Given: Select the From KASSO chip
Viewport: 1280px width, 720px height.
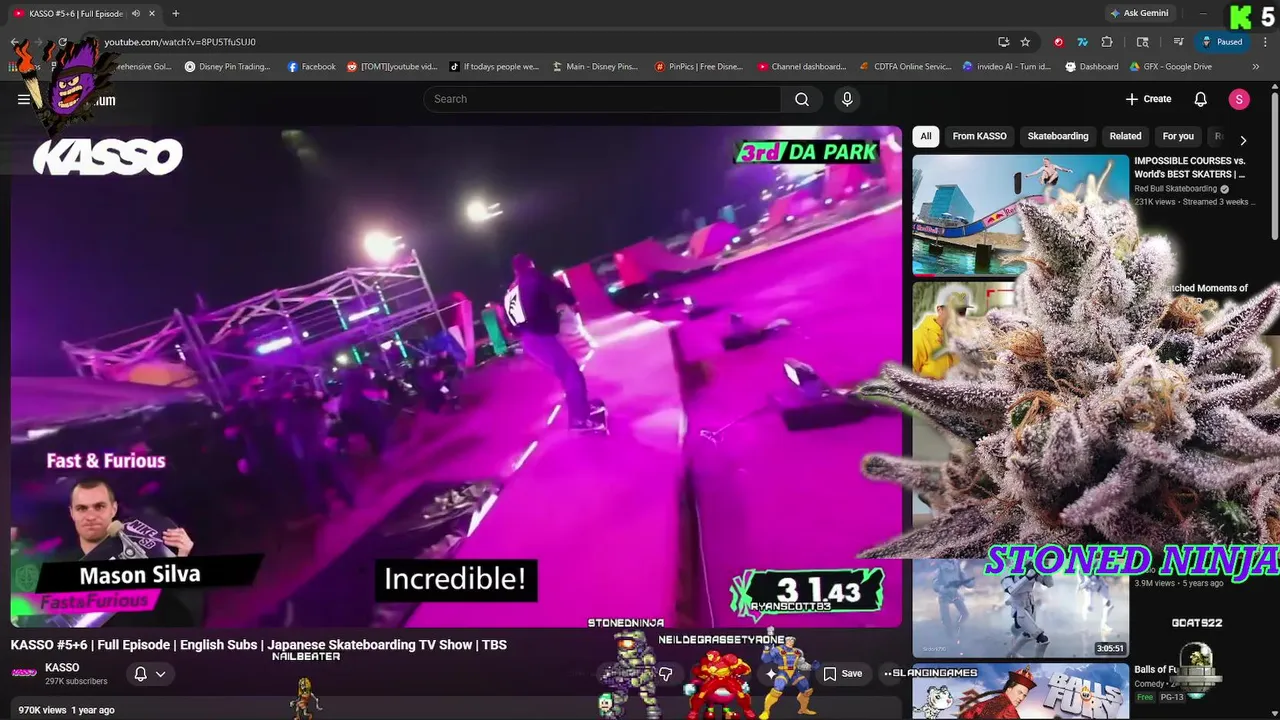Looking at the screenshot, I should click(x=979, y=136).
